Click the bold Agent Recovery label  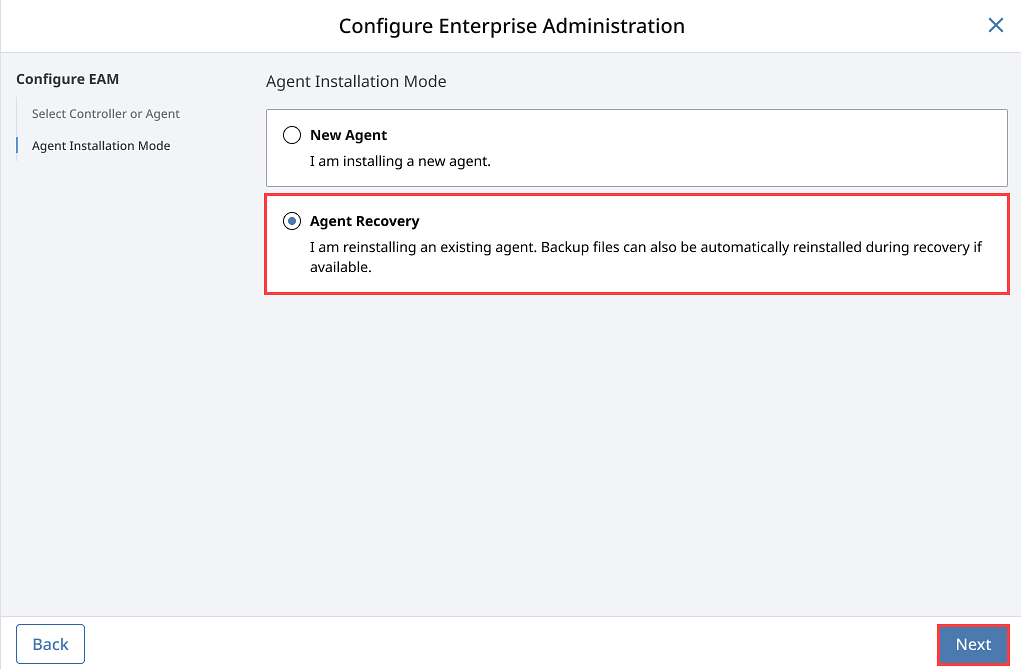[x=364, y=221]
